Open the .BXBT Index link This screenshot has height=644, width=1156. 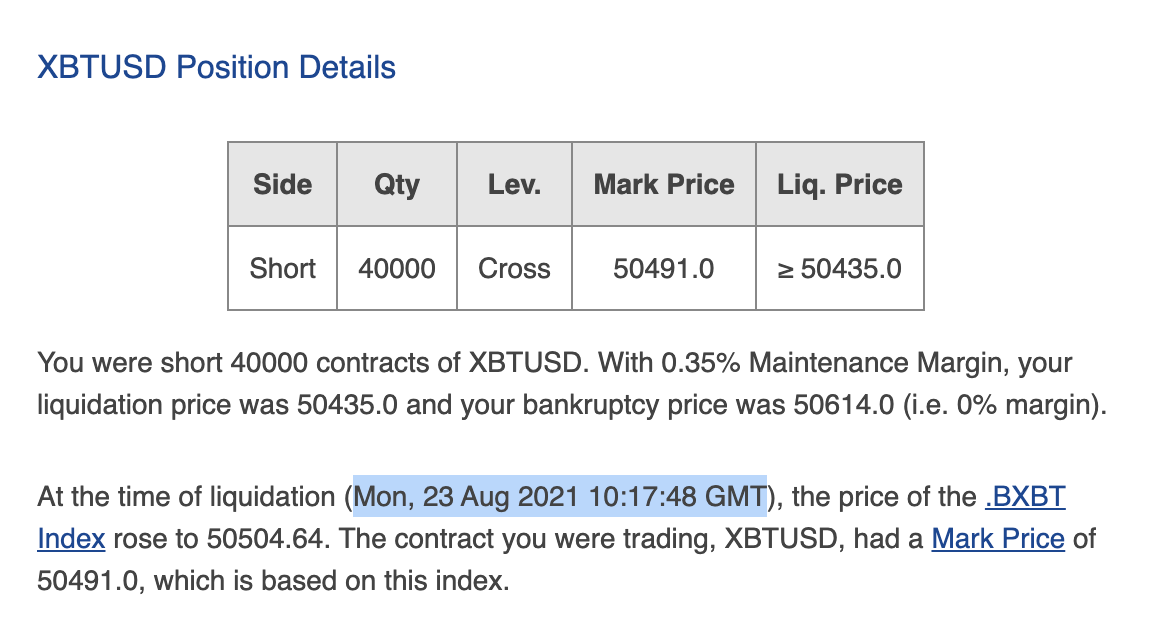click(1025, 497)
